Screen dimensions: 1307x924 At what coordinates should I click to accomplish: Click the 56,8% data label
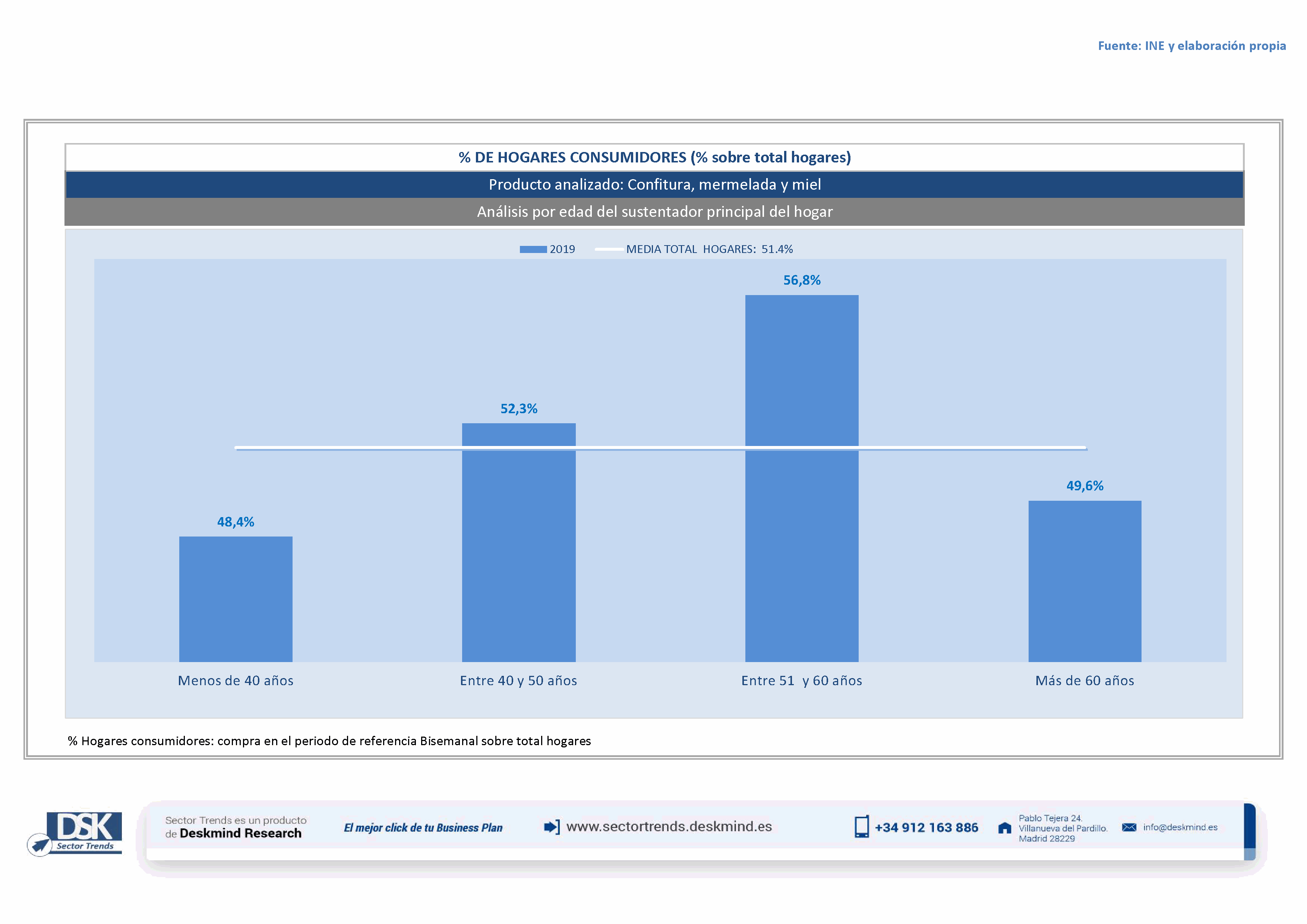click(x=802, y=280)
